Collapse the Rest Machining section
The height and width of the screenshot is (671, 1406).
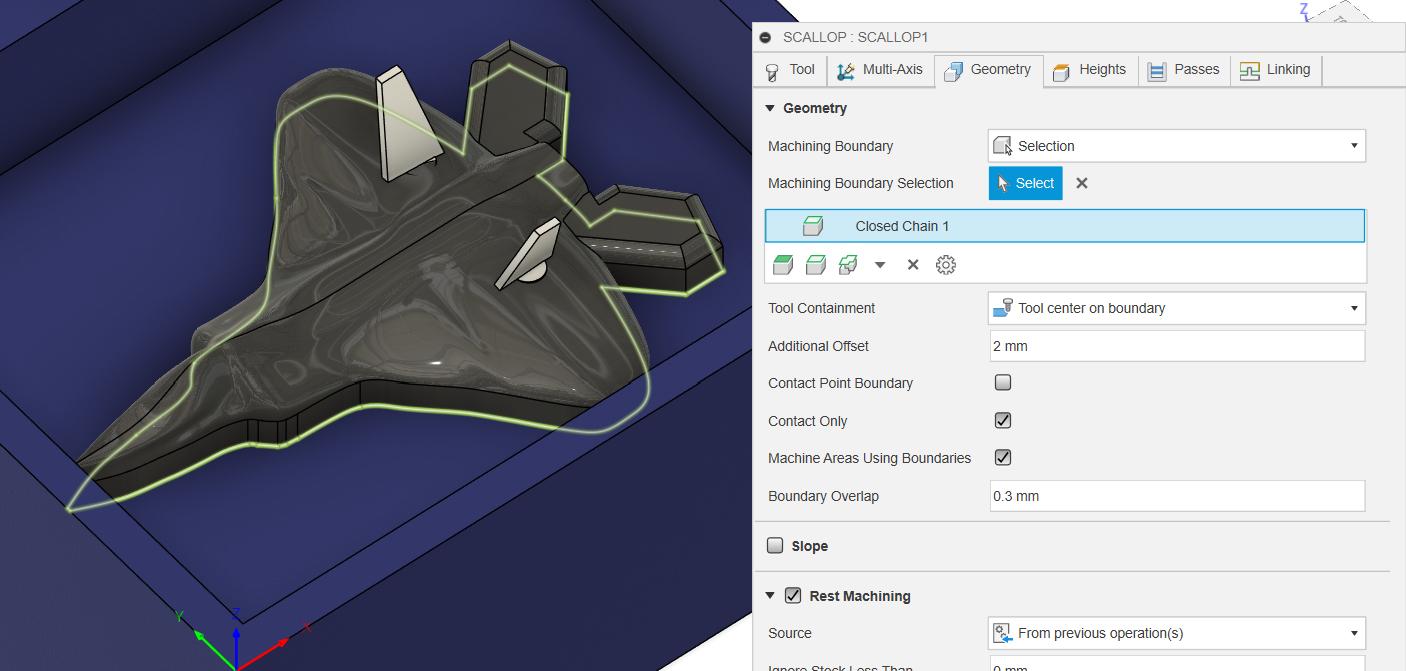point(770,596)
